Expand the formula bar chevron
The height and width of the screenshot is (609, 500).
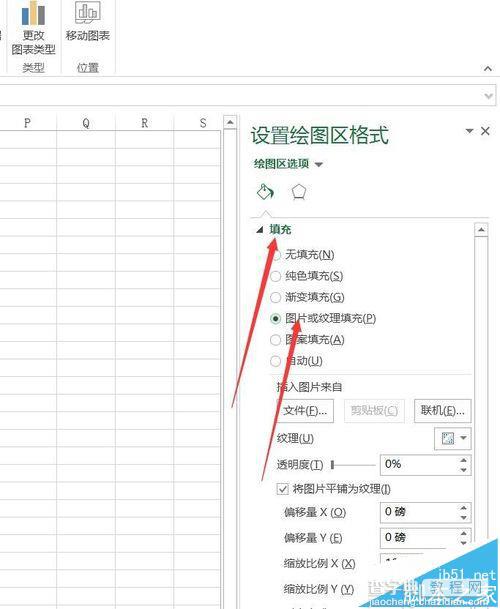(488, 95)
